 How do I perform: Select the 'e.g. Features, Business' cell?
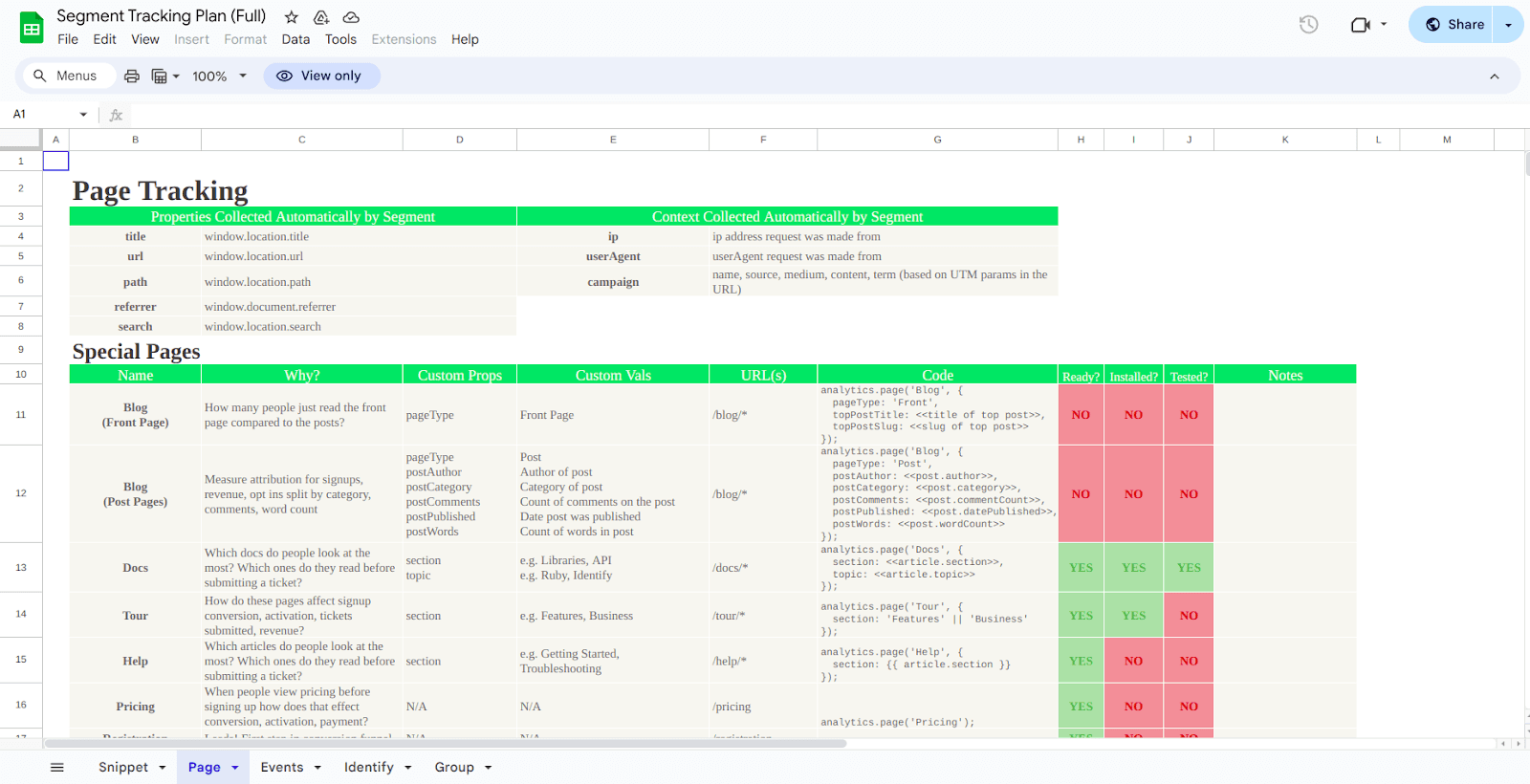613,616
